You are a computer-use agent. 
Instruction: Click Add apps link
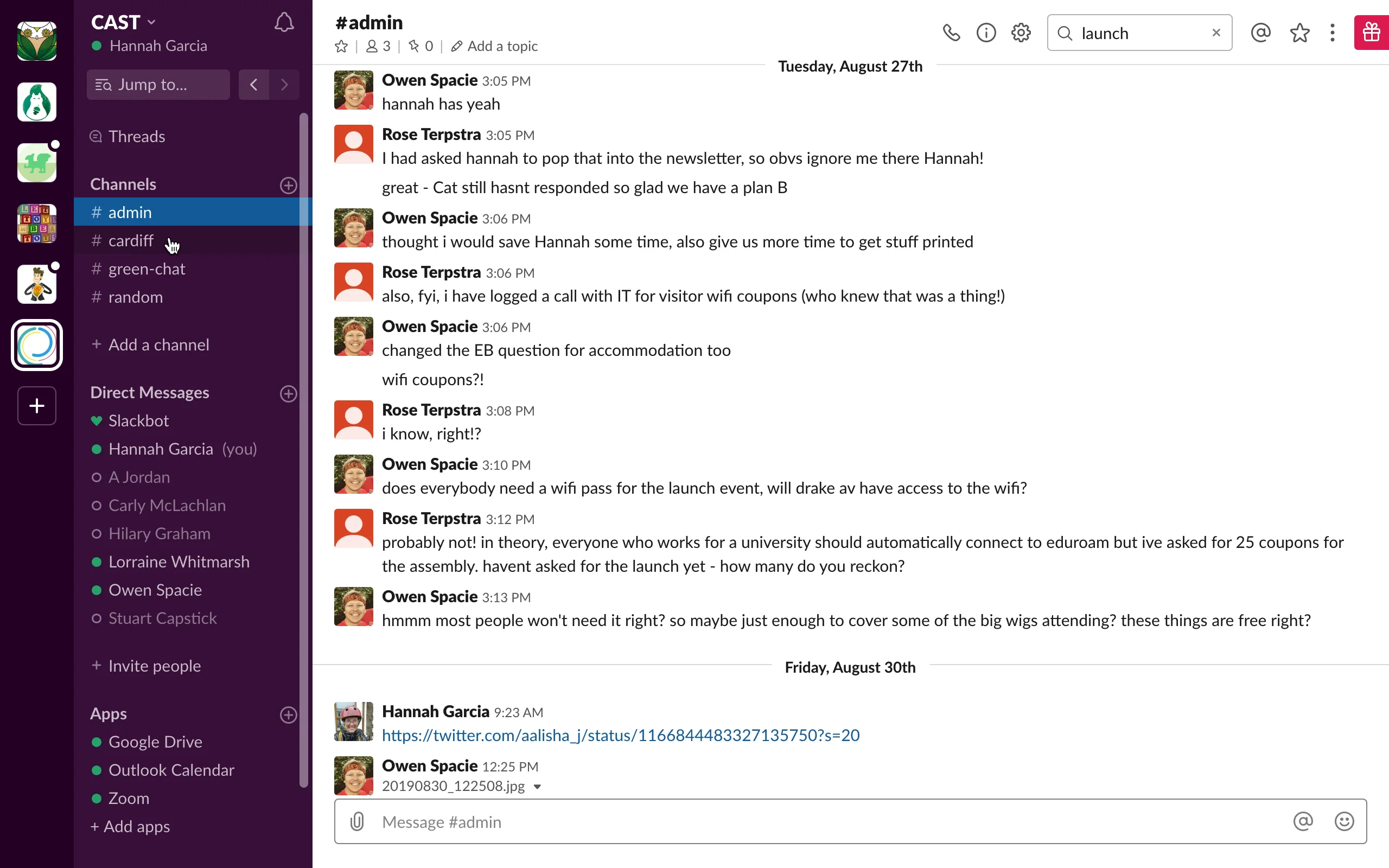click(x=130, y=827)
